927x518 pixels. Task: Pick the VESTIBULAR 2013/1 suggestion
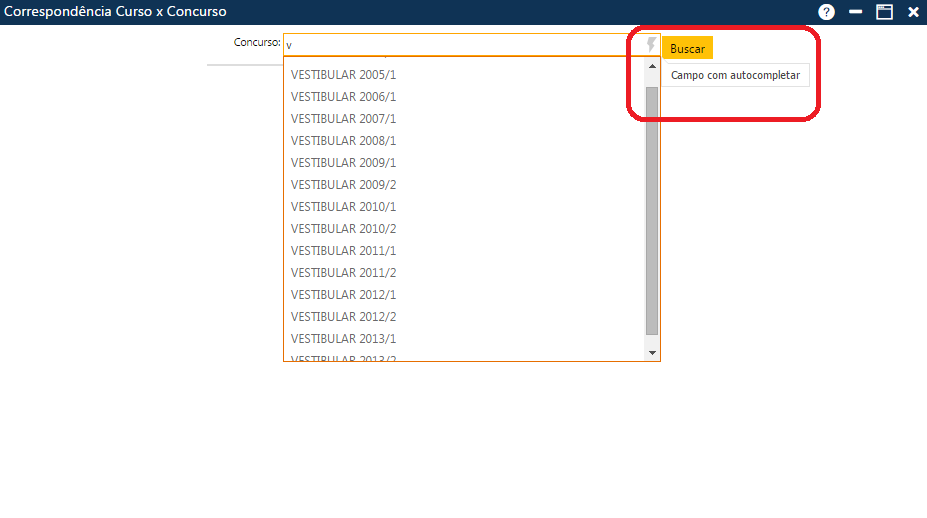343,339
